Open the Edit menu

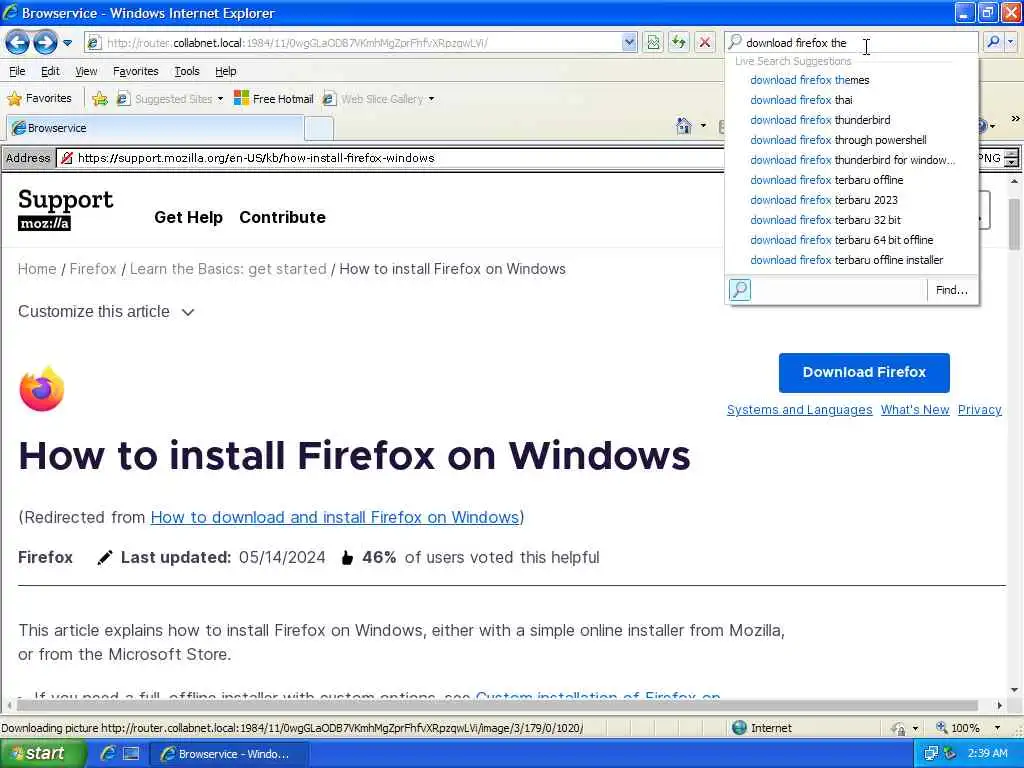click(x=50, y=71)
